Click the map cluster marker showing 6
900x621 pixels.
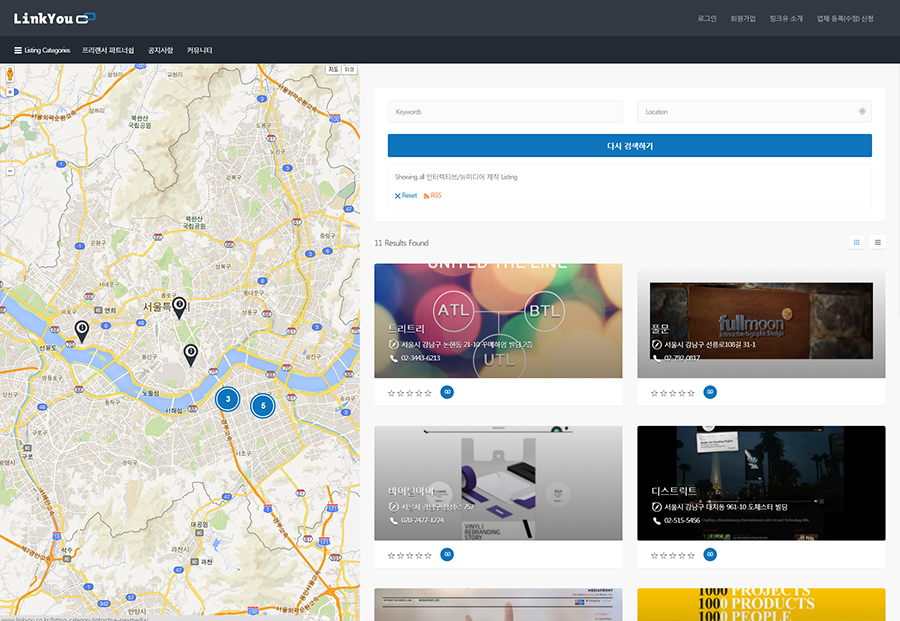(262, 405)
